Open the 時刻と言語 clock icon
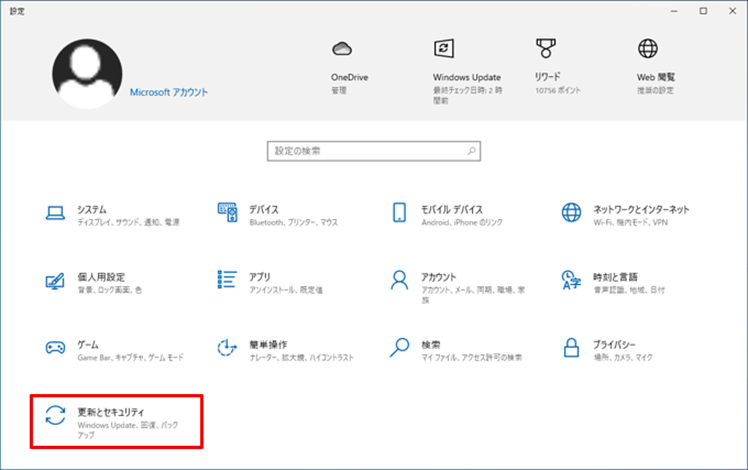748x470 pixels. [571, 280]
